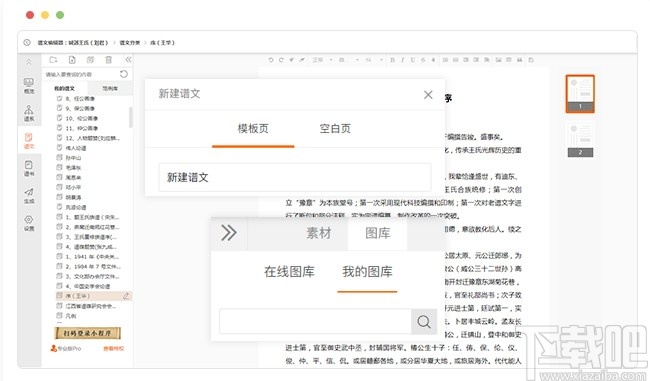Click the trash delete icon in the list toolbar

point(109,60)
